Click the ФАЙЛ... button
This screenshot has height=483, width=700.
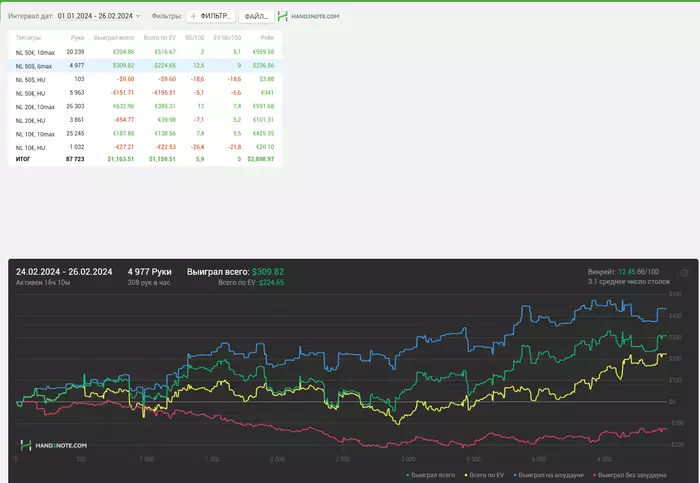256,17
